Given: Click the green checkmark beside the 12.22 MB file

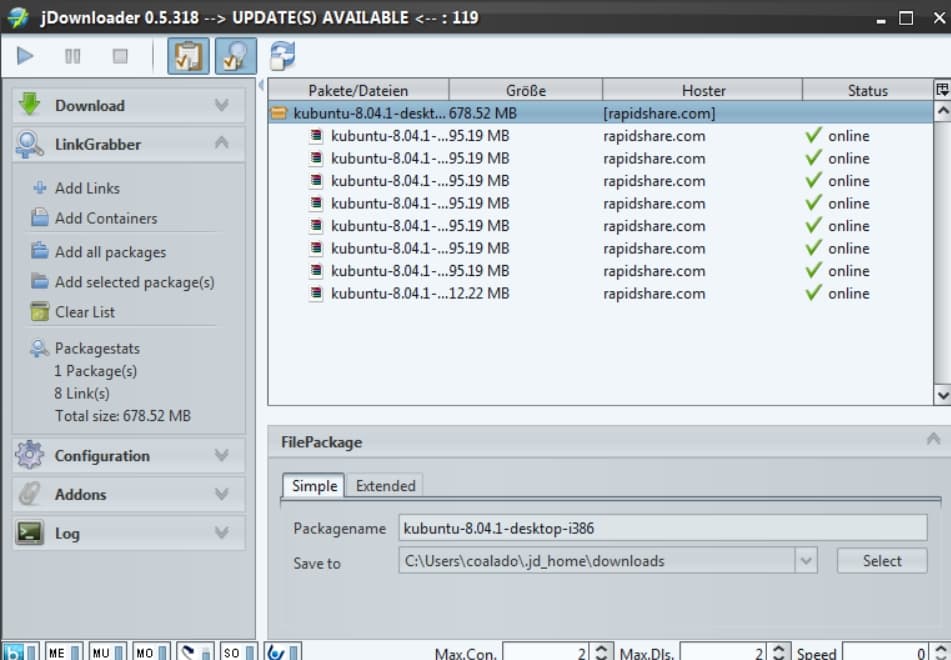Looking at the screenshot, I should 813,292.
